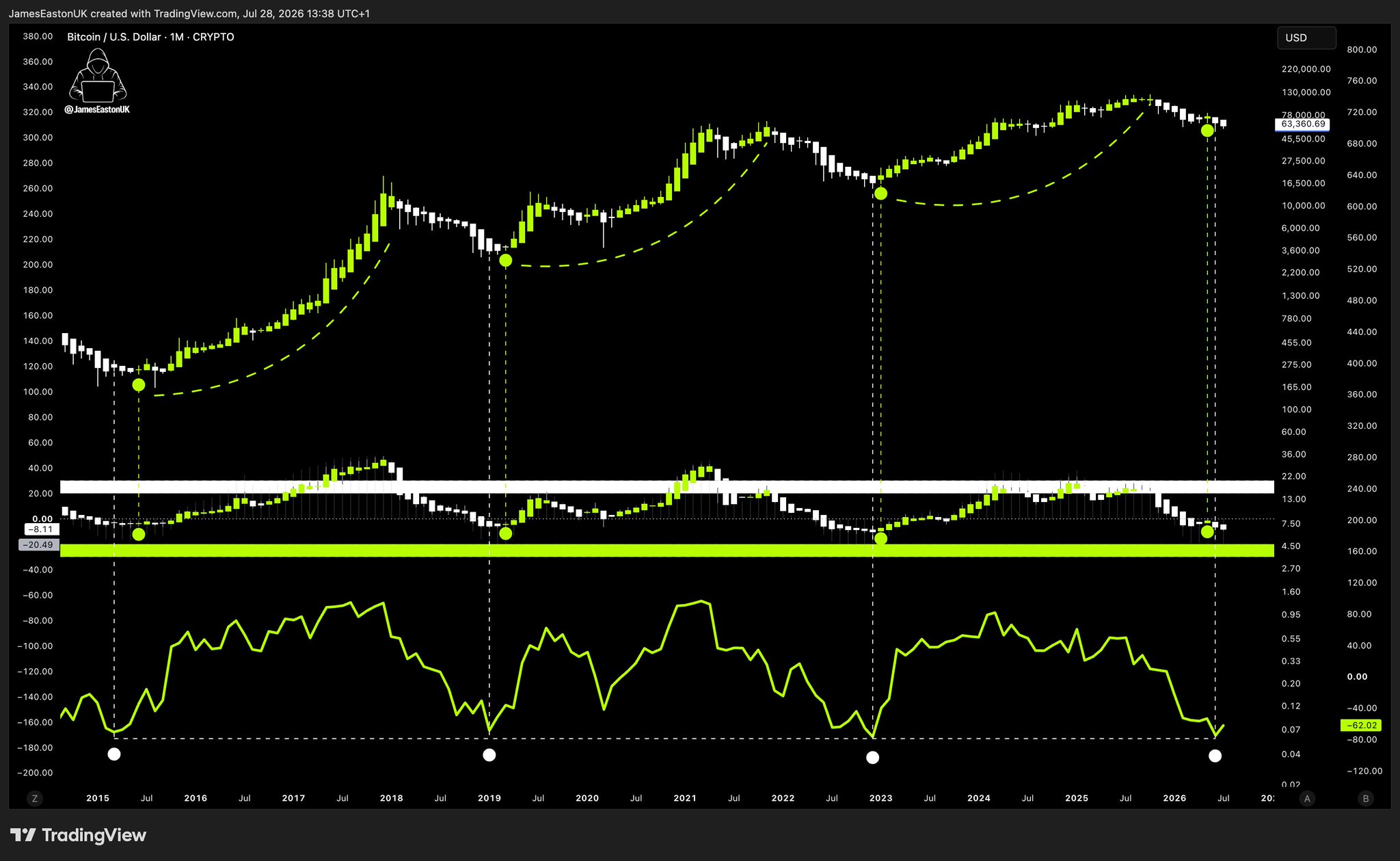
Task: Click the A auto-scale button
Action: (x=1307, y=798)
